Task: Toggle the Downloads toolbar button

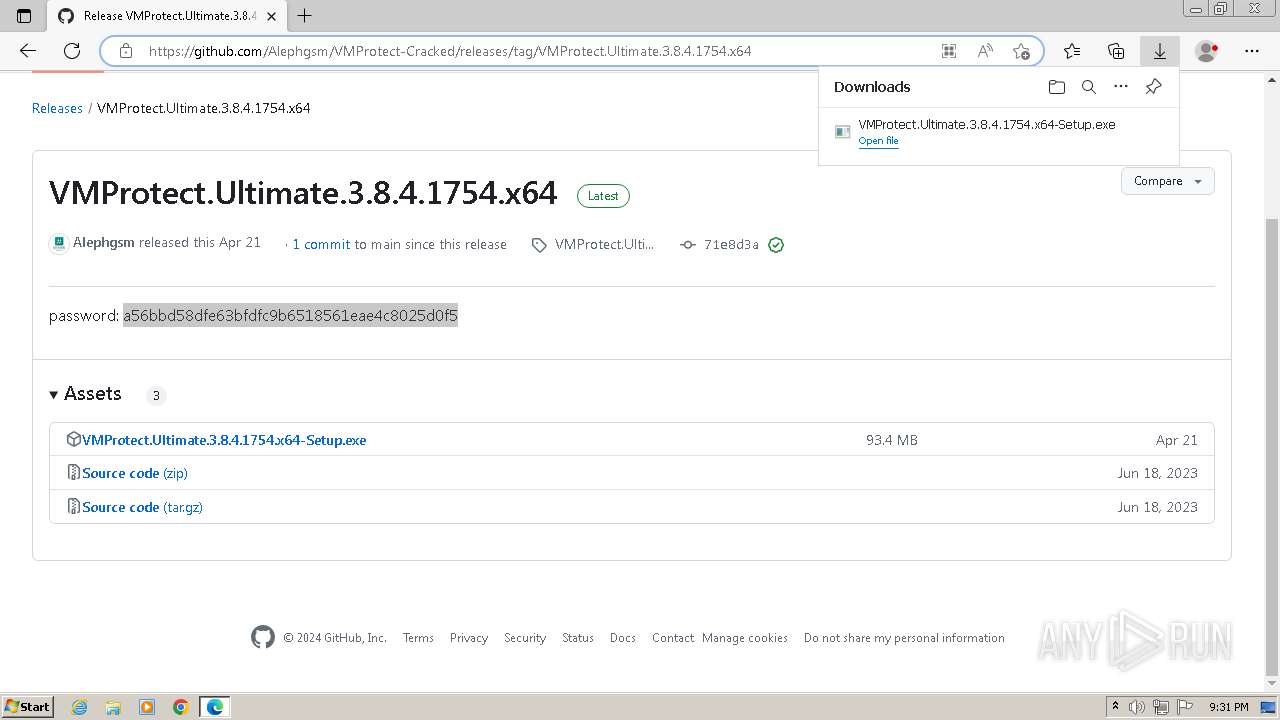Action: (1160, 51)
